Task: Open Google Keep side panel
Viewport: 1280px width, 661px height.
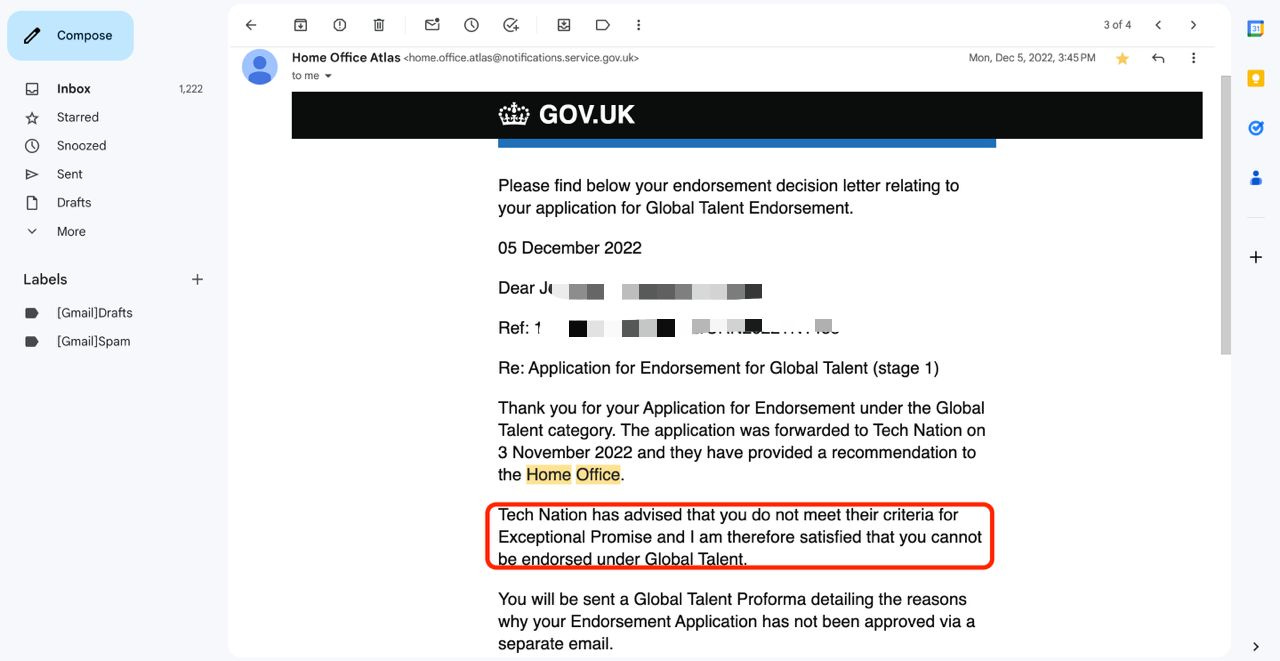Action: tap(1256, 78)
